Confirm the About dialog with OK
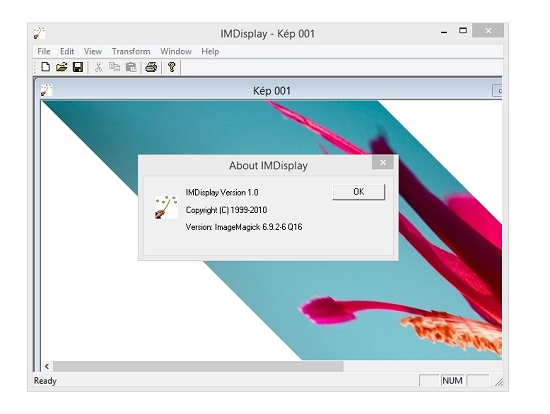The width and height of the screenshot is (550, 414). 358,192
